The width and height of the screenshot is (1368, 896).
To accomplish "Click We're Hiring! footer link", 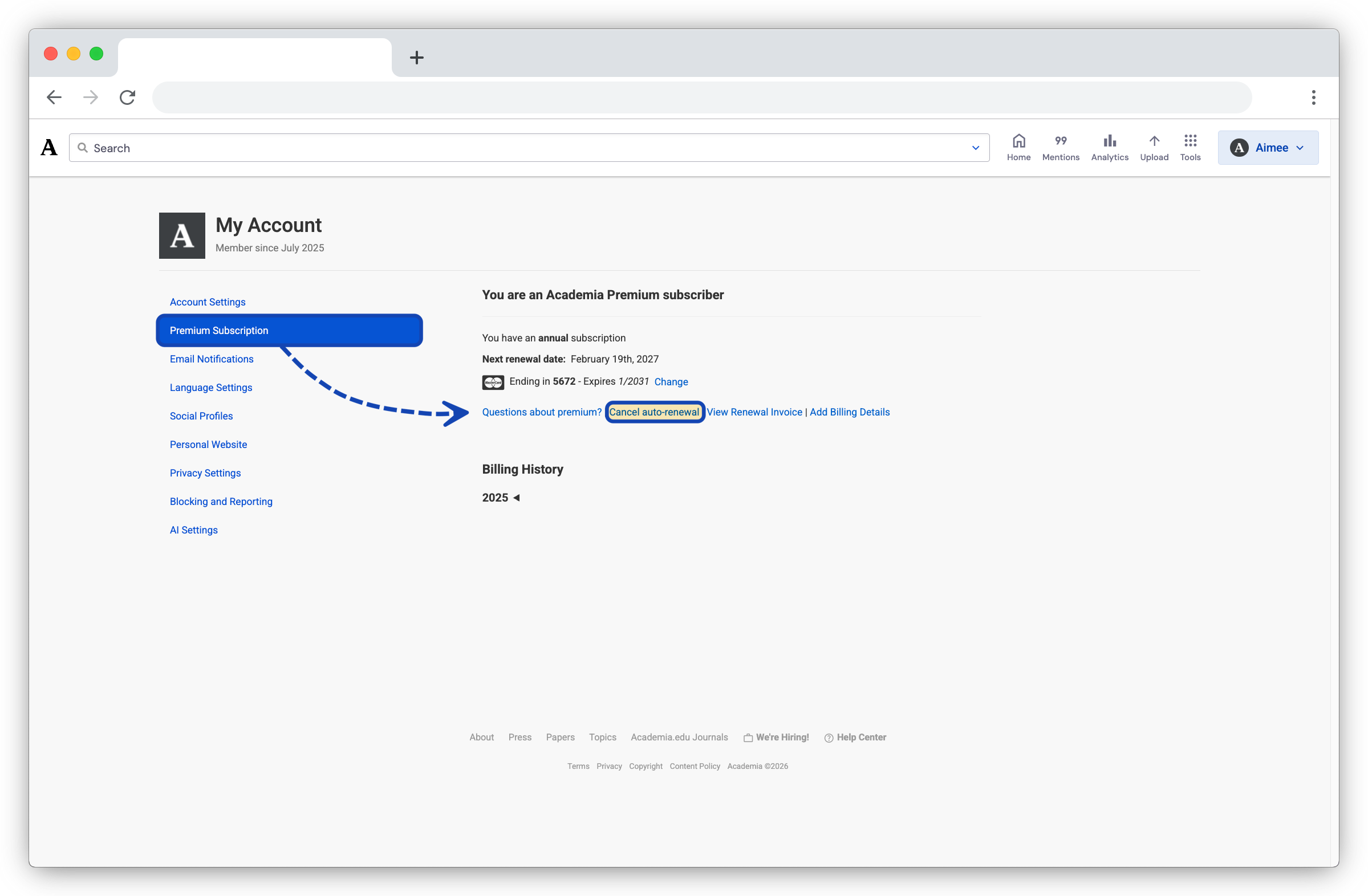I will tap(782, 738).
